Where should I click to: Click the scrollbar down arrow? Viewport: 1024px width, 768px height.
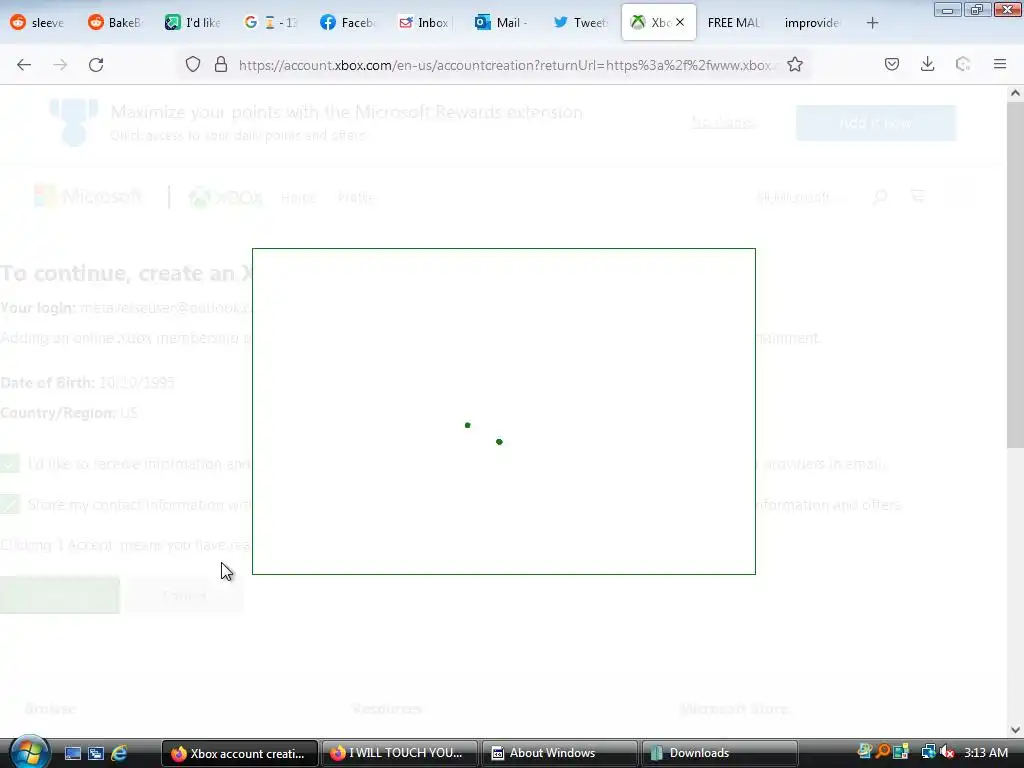tap(1015, 729)
